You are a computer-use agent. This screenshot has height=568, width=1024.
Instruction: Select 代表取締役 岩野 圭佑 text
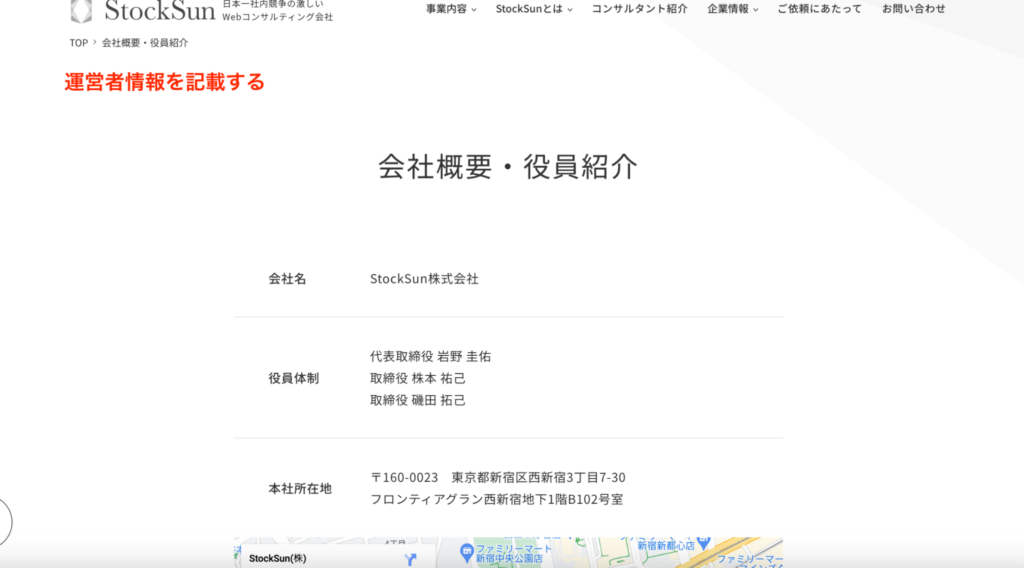click(430, 356)
